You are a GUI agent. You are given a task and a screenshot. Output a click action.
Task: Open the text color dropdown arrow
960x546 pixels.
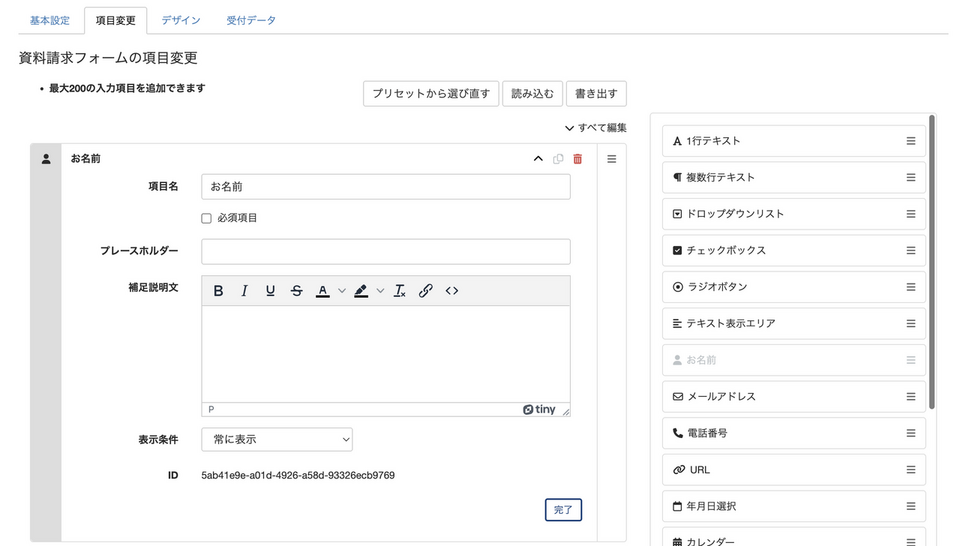(342, 291)
